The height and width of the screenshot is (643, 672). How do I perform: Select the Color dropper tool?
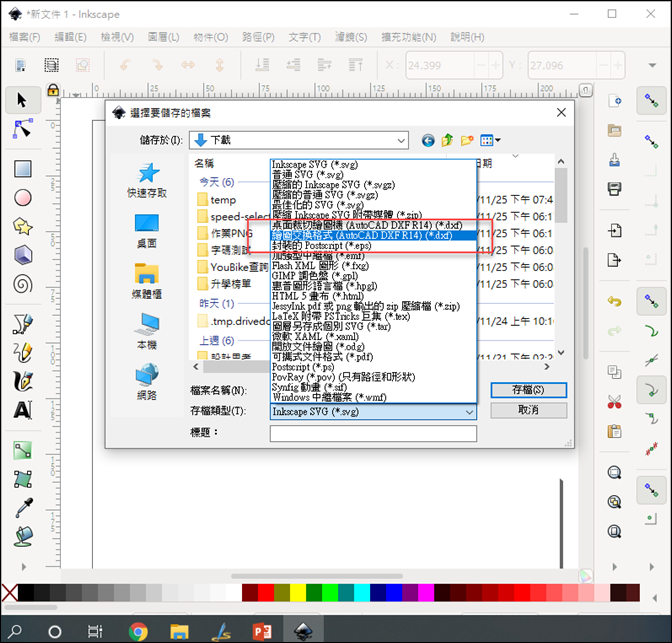(24, 508)
